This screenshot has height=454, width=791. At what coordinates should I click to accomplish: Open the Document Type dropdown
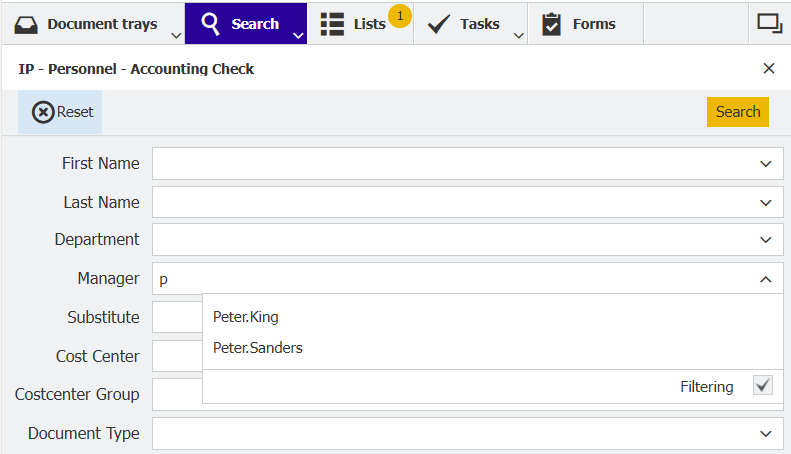[765, 434]
